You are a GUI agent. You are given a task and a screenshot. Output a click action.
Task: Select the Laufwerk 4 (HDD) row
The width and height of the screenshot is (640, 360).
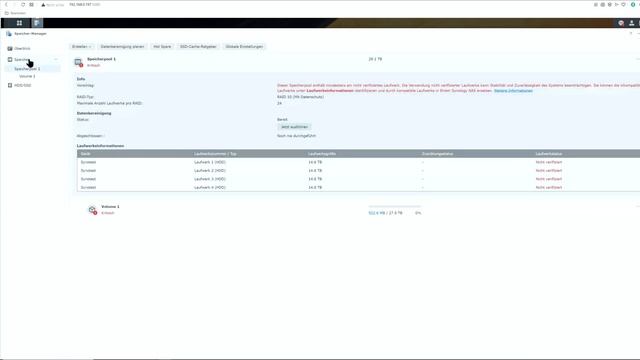(x=358, y=187)
